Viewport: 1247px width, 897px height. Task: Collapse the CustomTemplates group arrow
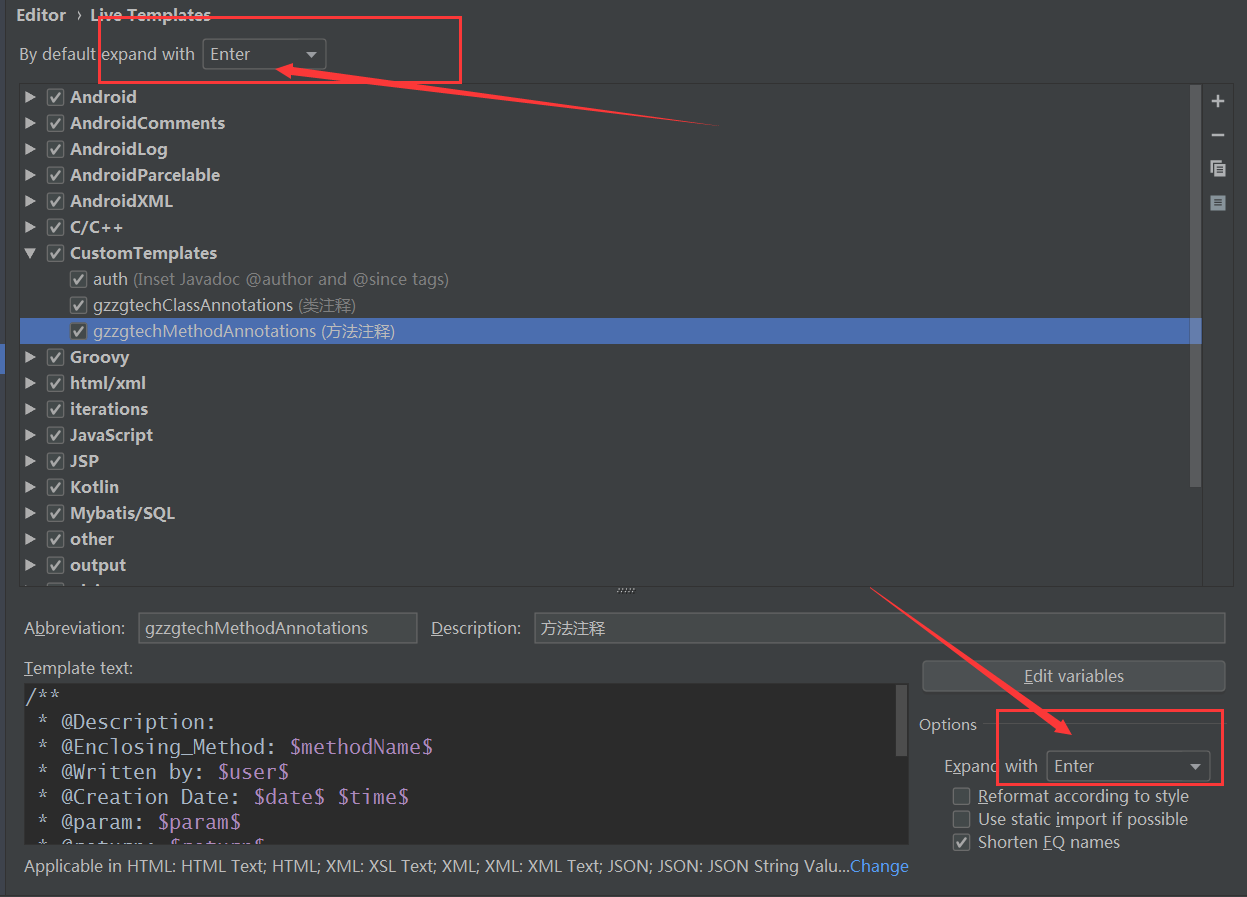coord(30,253)
